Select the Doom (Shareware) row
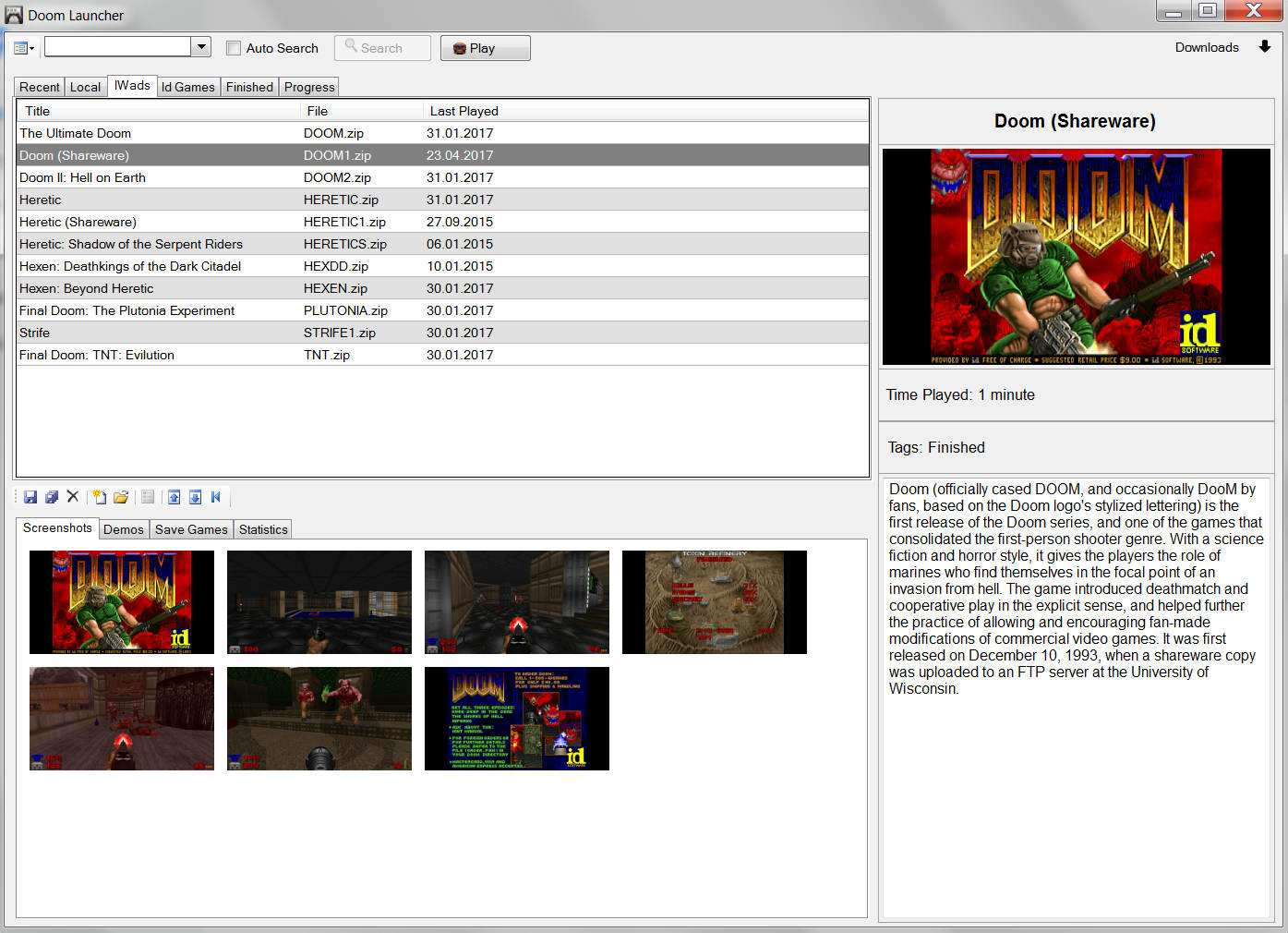1288x933 pixels. [443, 155]
